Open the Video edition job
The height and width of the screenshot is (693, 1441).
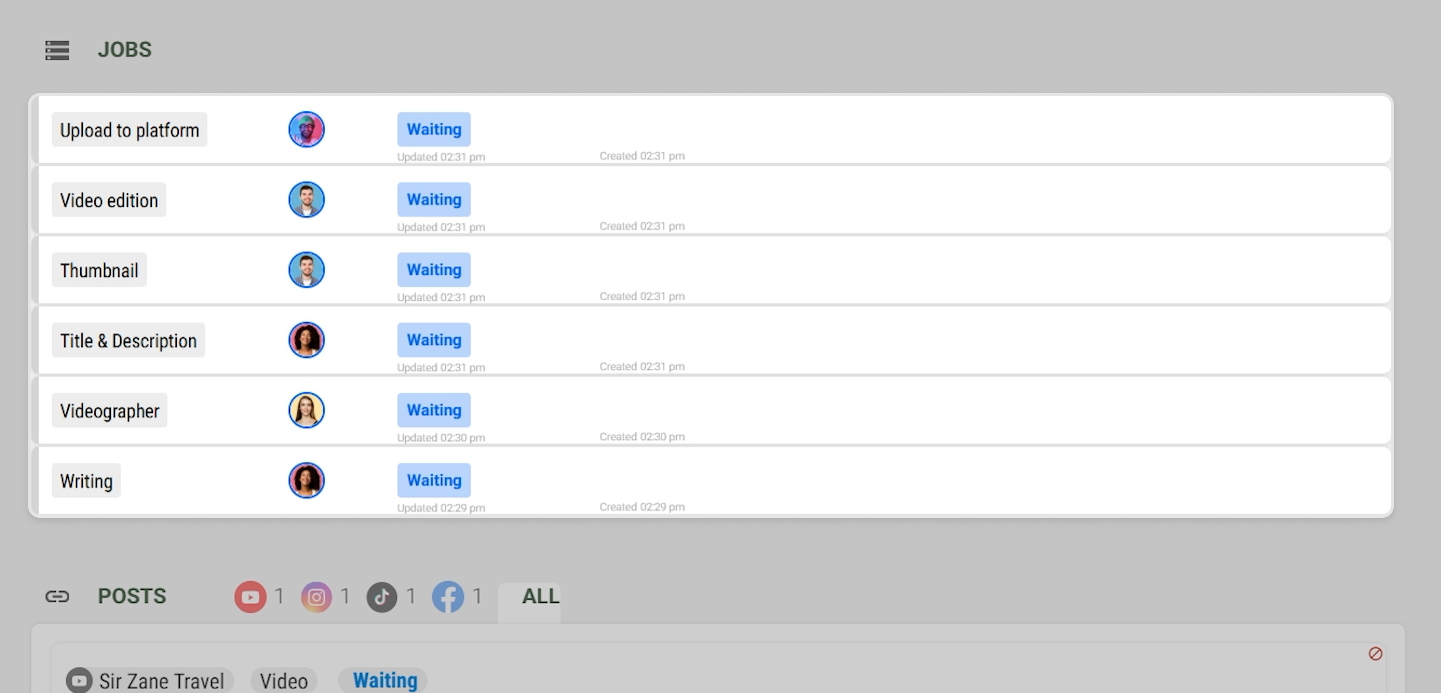click(109, 200)
